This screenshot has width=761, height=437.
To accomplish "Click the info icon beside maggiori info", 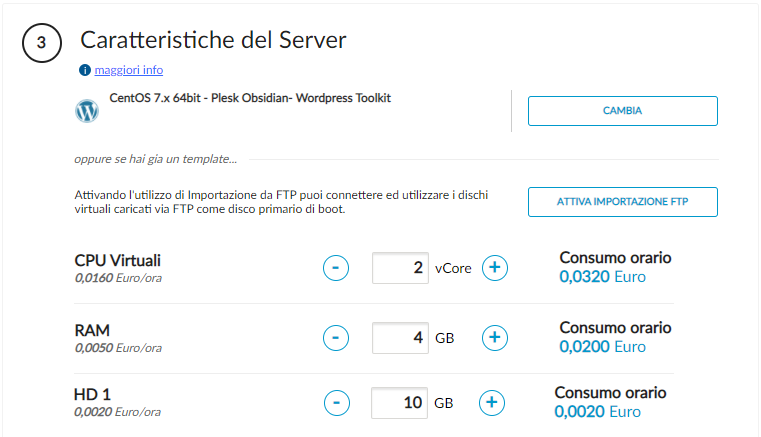I will [85, 71].
